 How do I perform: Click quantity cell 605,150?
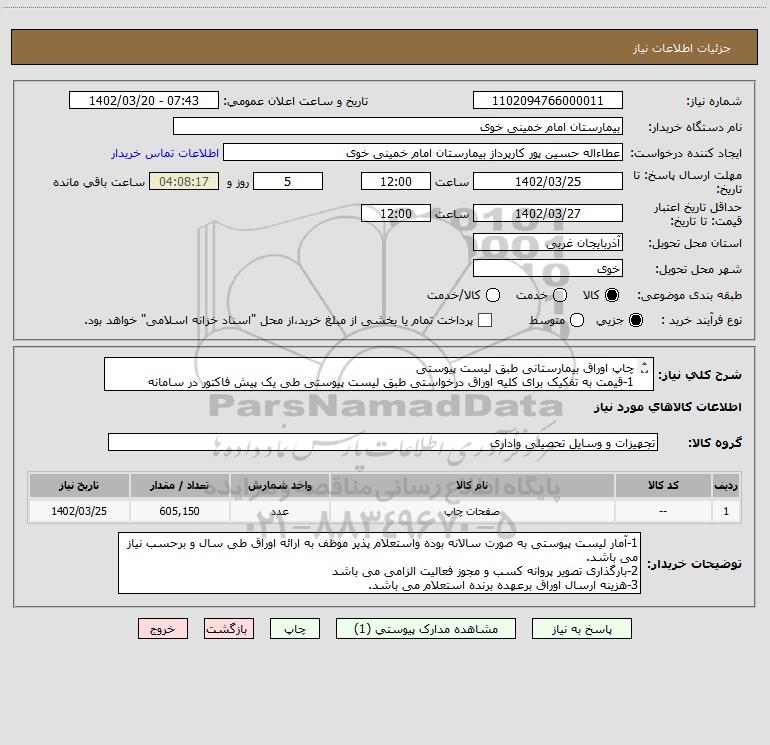tap(179, 511)
